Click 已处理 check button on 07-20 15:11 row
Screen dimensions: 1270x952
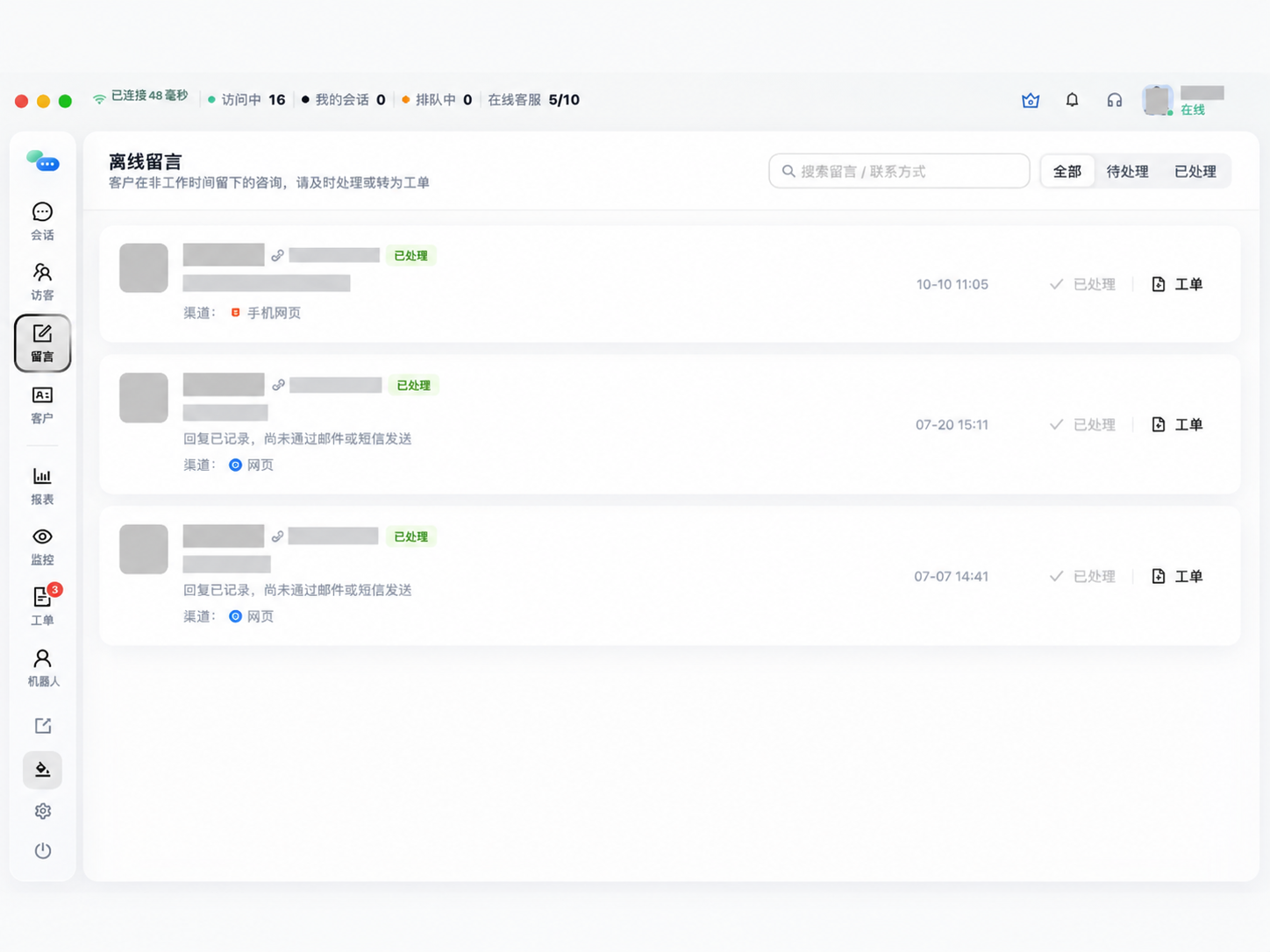pyautogui.click(x=1082, y=424)
